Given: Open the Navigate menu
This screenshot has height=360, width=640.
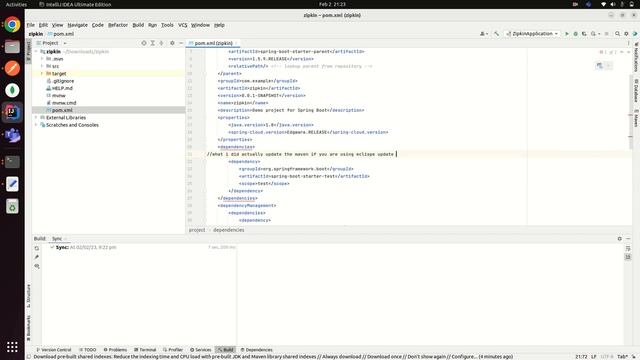Looking at the screenshot, I should coord(78,25).
